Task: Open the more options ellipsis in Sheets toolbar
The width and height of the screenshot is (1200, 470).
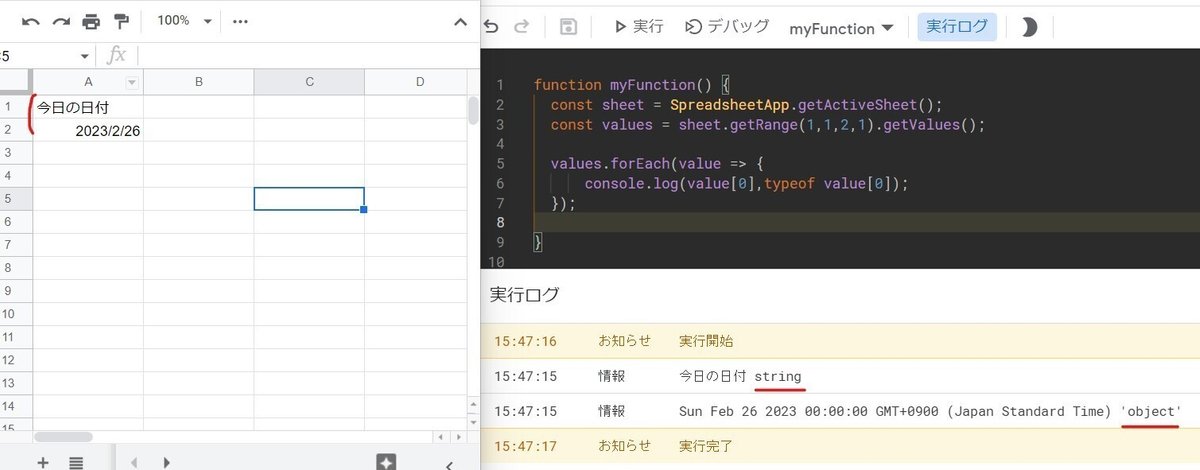Action: (x=240, y=21)
